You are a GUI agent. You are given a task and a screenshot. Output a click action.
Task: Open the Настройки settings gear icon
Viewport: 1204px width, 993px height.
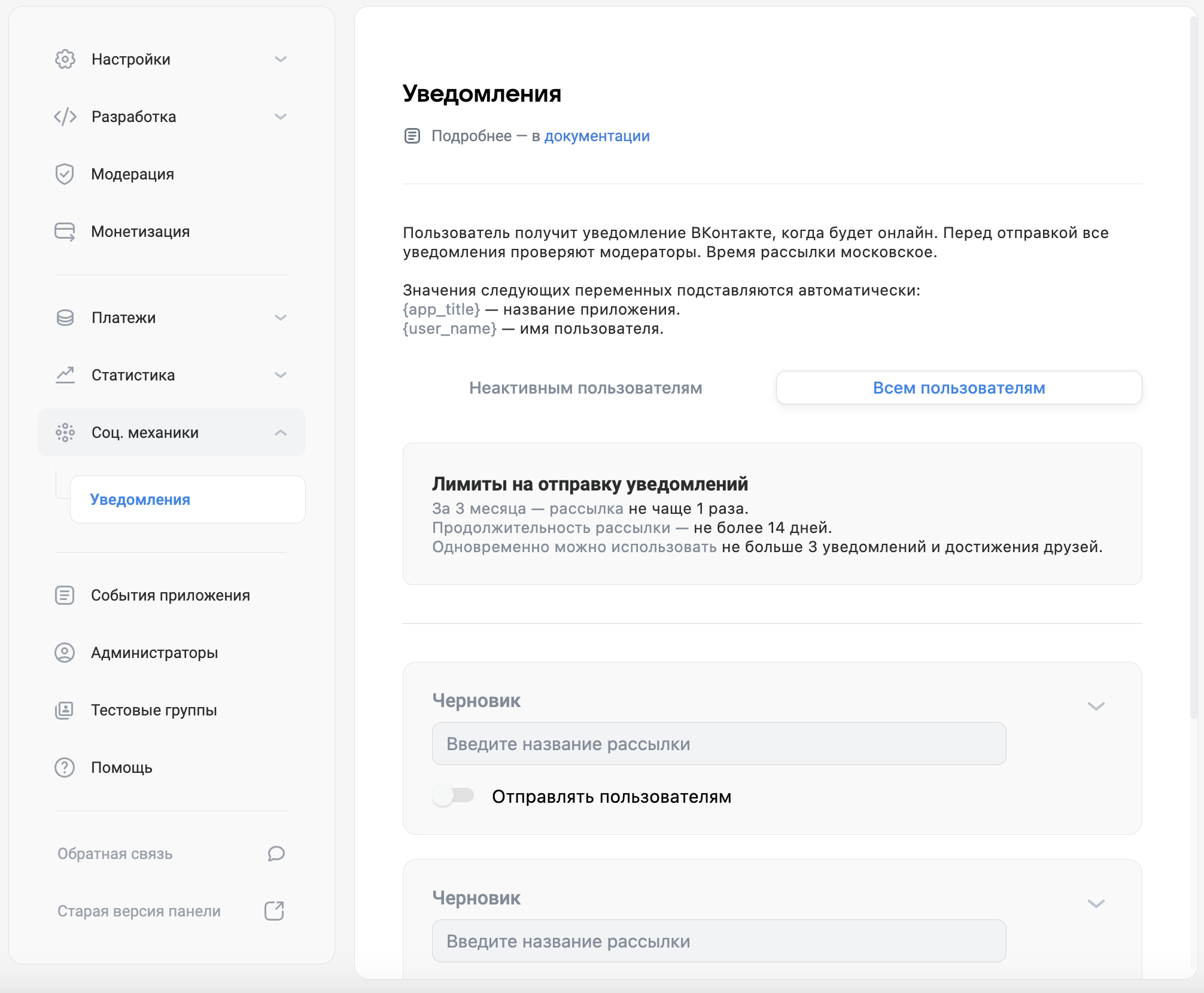[66, 59]
